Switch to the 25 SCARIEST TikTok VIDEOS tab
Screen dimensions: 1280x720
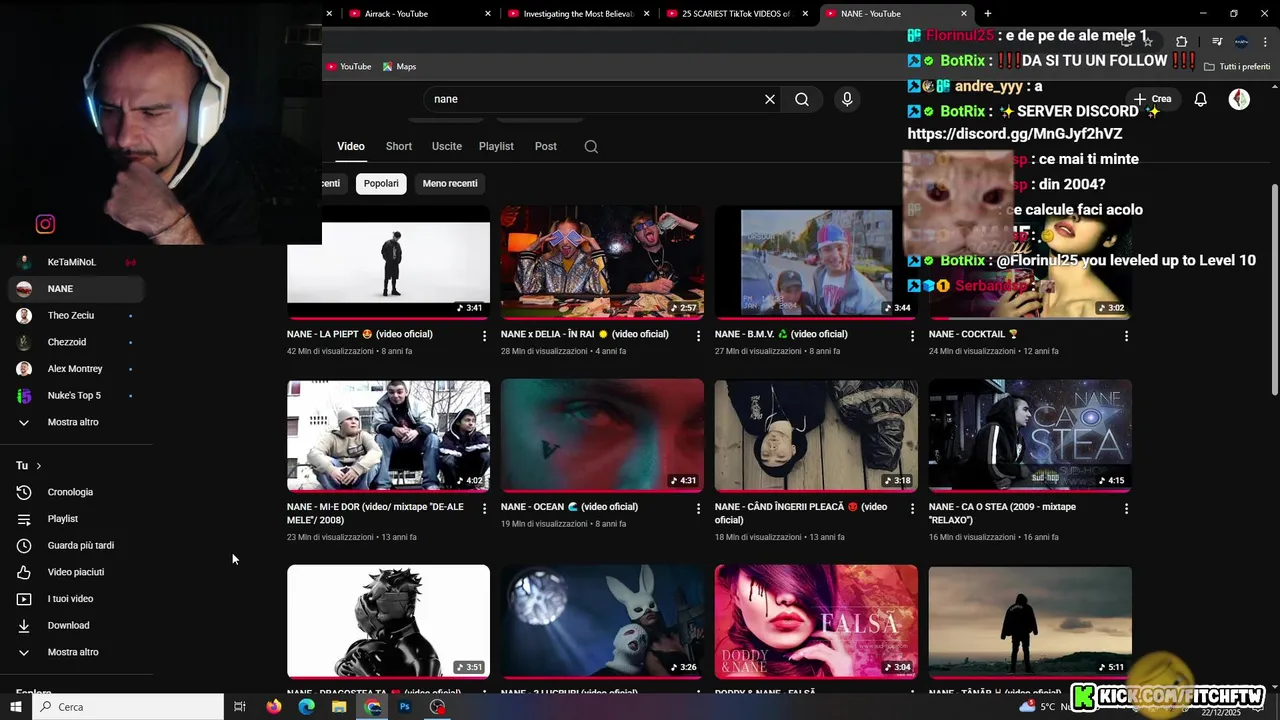pos(738,14)
